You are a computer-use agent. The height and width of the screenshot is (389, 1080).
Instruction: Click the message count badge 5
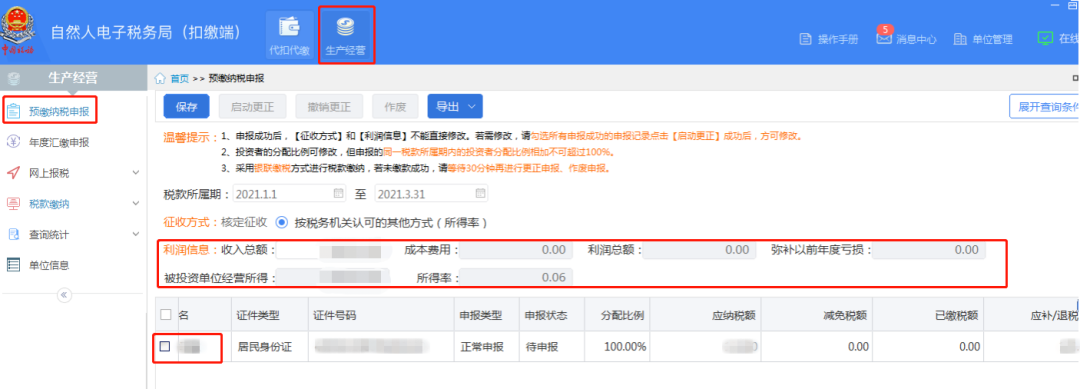pos(886,29)
